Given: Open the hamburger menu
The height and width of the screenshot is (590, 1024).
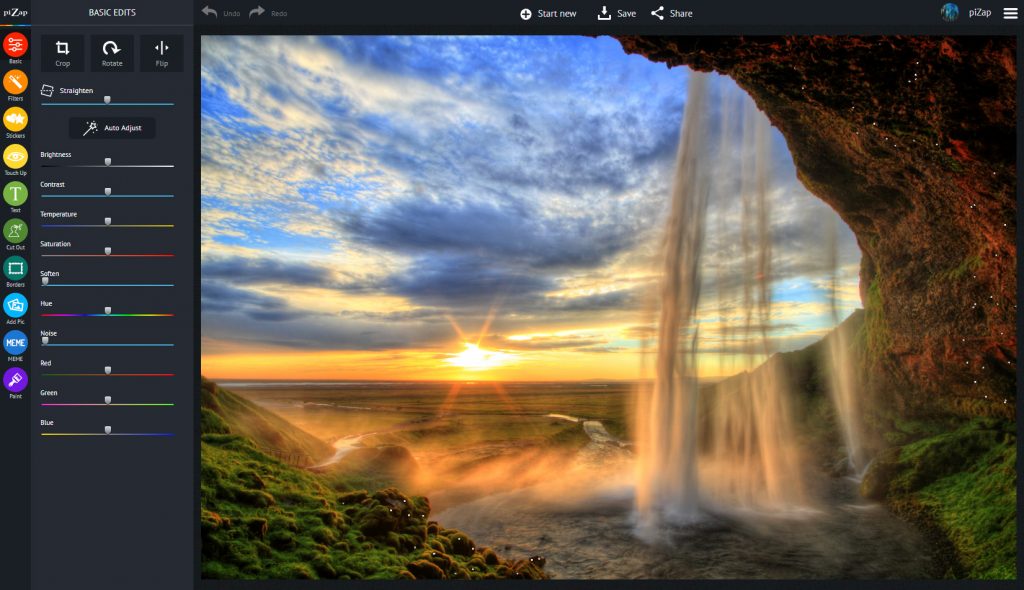Looking at the screenshot, I should [1010, 13].
